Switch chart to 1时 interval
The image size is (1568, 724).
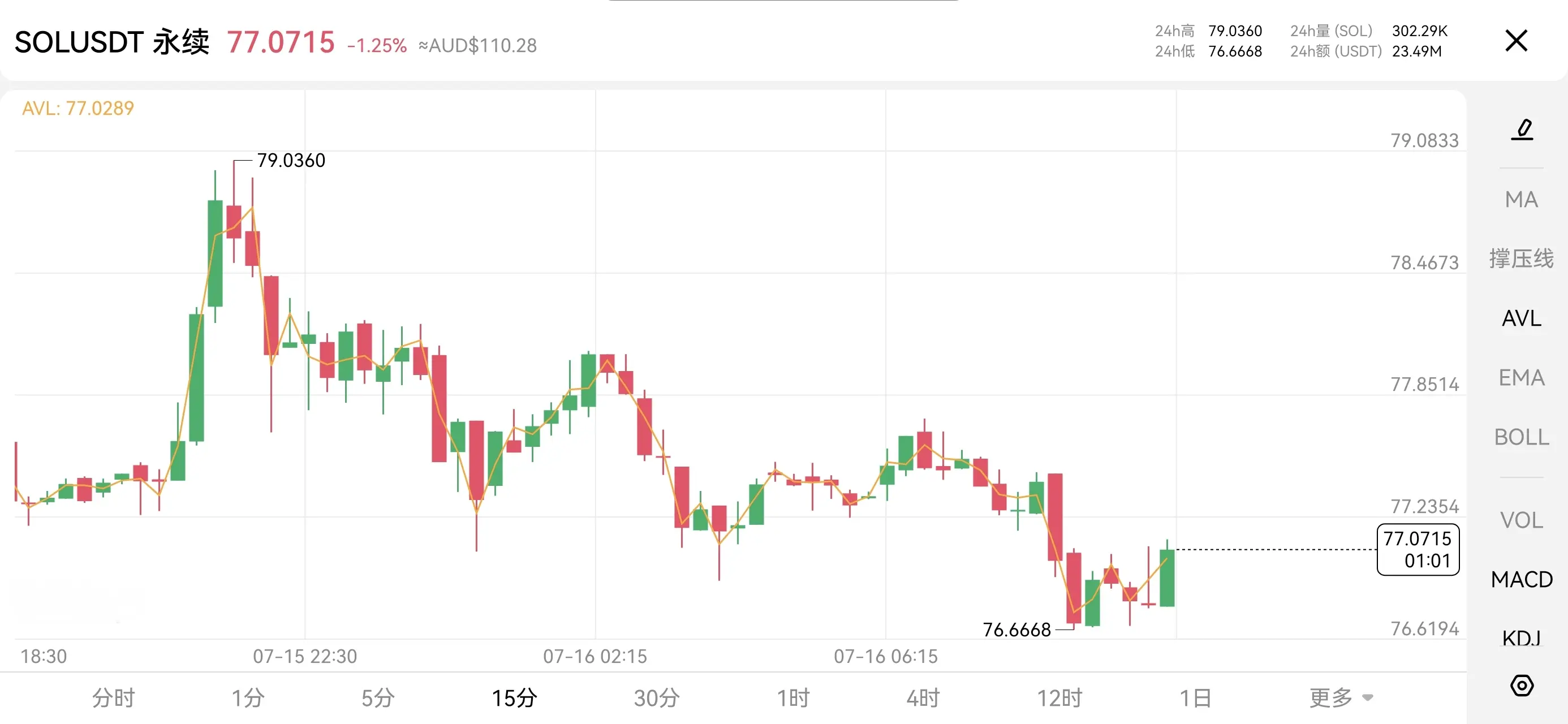click(793, 697)
